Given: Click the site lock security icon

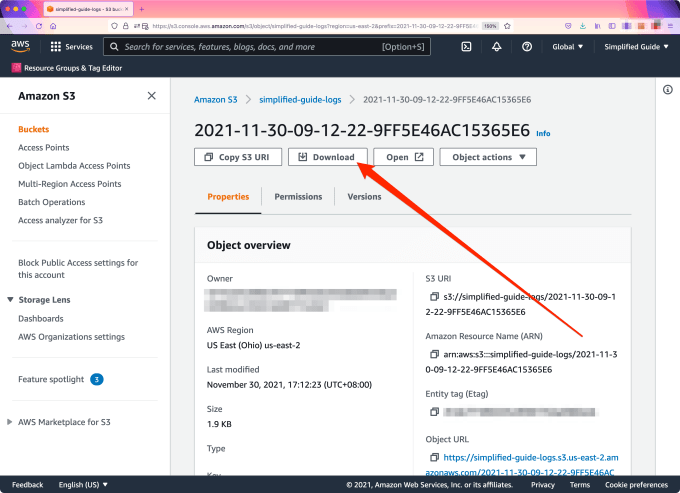Looking at the screenshot, I should pyautogui.click(x=126, y=26).
